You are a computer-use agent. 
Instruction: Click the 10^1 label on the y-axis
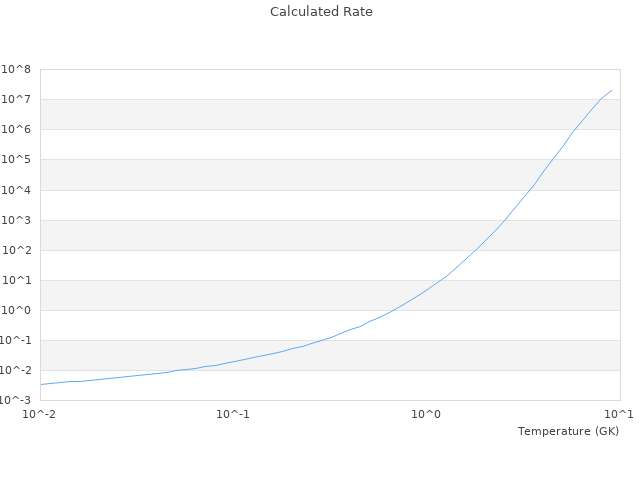click(17, 280)
